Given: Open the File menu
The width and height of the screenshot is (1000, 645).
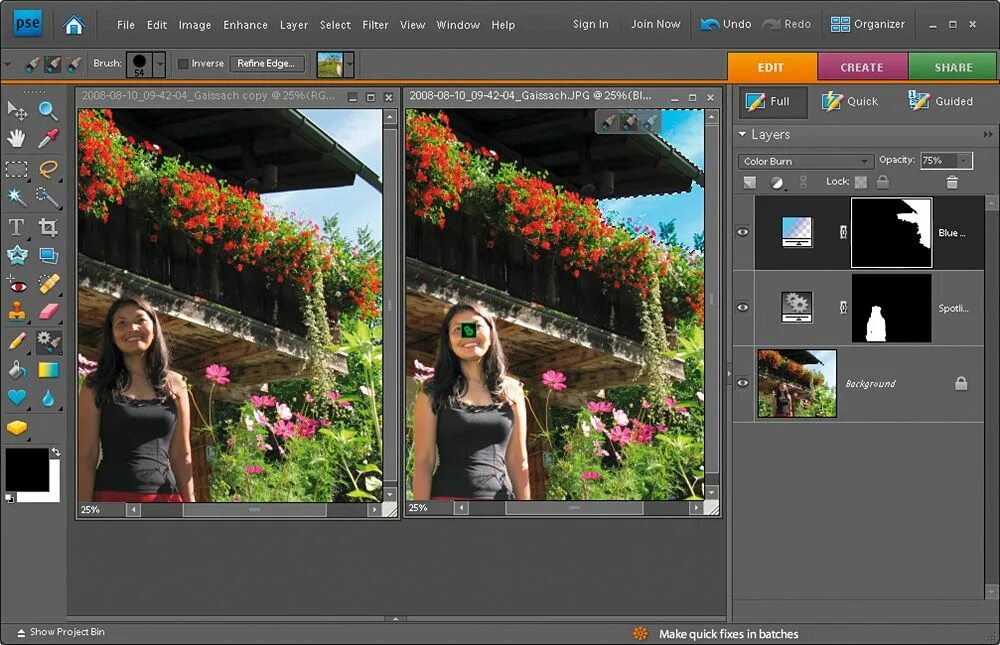Looking at the screenshot, I should 126,25.
